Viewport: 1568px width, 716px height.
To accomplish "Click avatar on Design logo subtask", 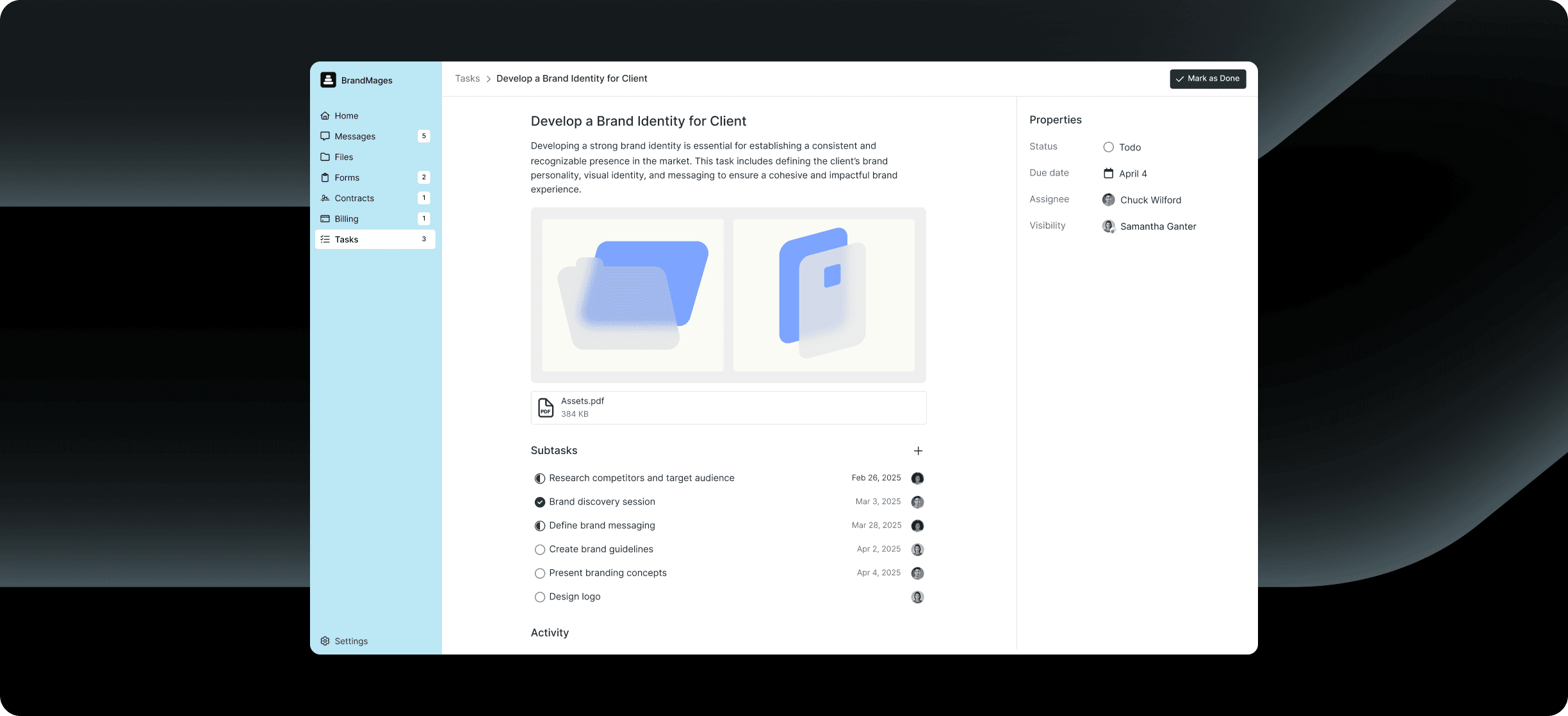I will (x=917, y=597).
